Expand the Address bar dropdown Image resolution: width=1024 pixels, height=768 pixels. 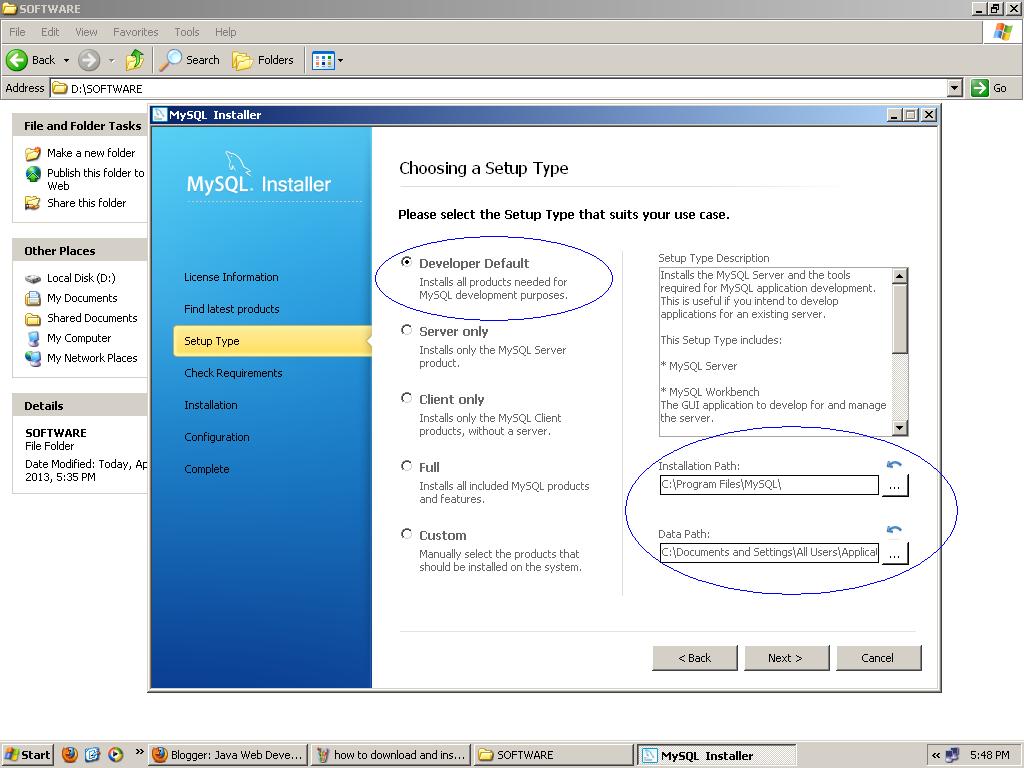(x=955, y=88)
